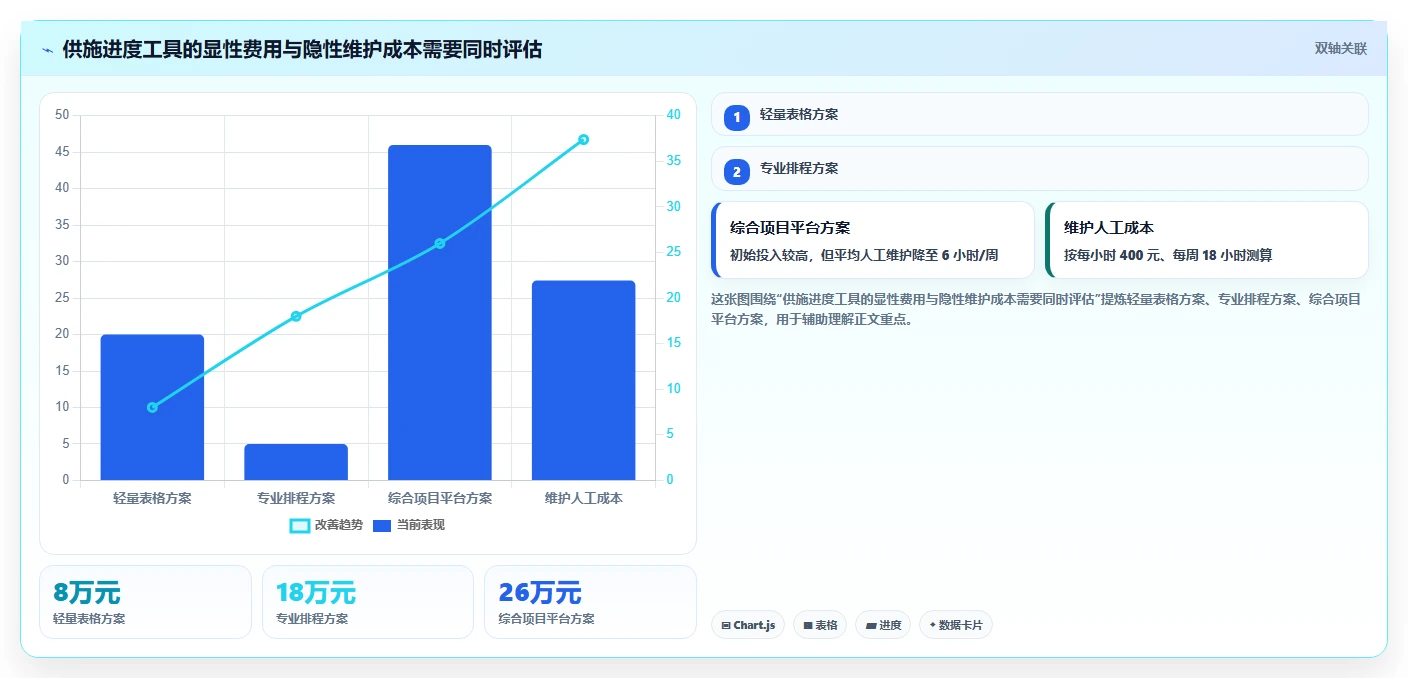Open list item 1 轻量表格方案
1408x678 pixels.
click(x=1039, y=114)
